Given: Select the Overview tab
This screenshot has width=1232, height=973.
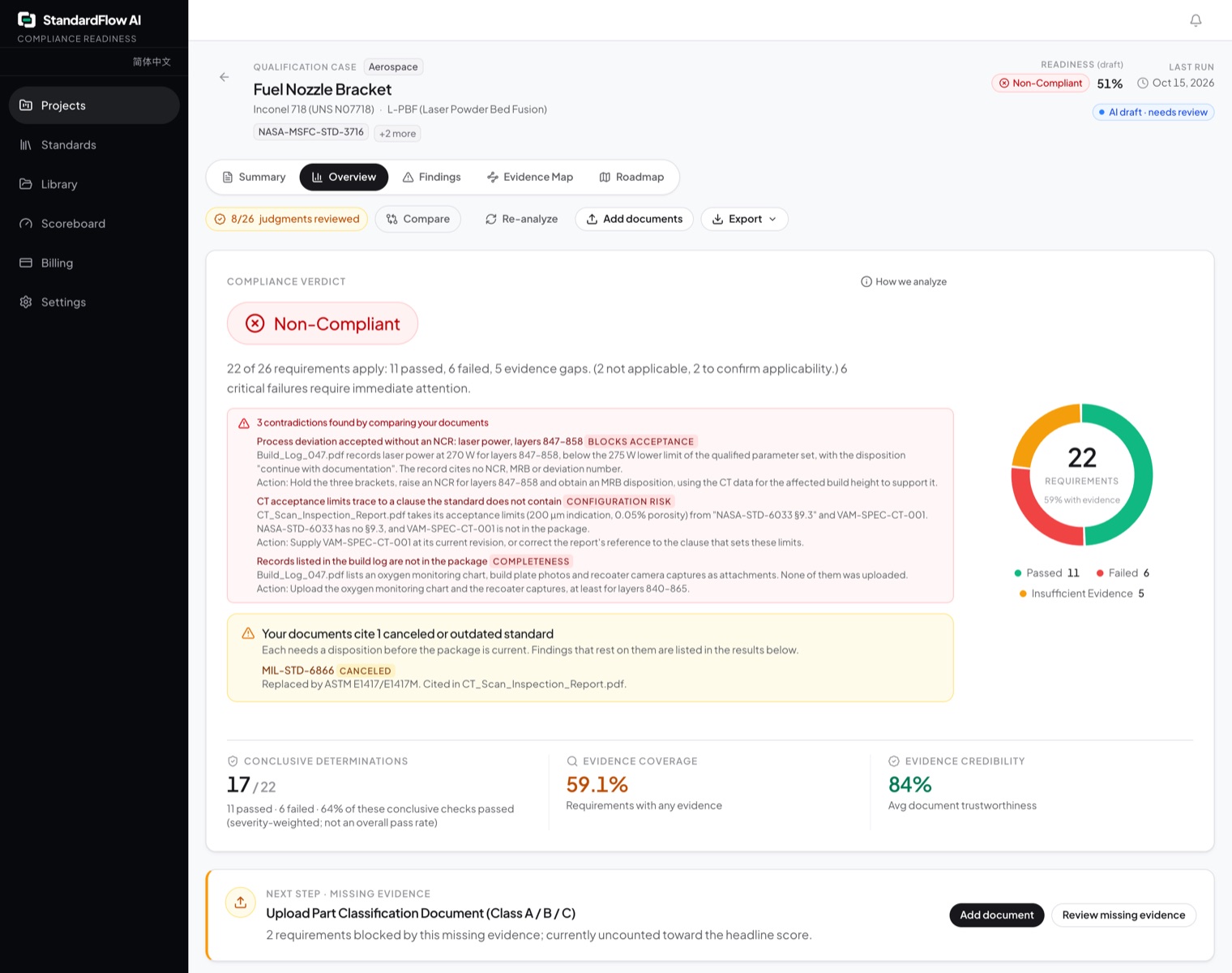Looking at the screenshot, I should tap(344, 177).
